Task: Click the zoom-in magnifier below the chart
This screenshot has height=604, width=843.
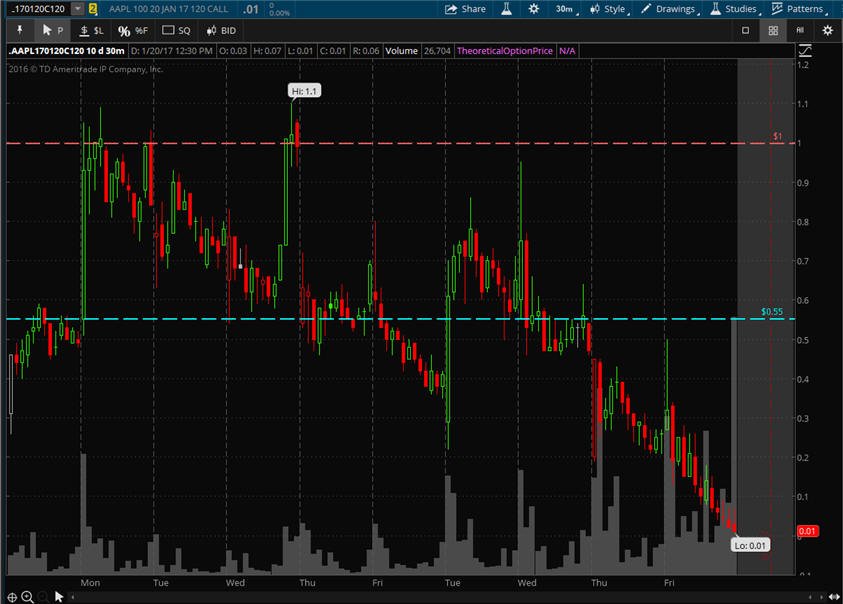Action: point(27,596)
